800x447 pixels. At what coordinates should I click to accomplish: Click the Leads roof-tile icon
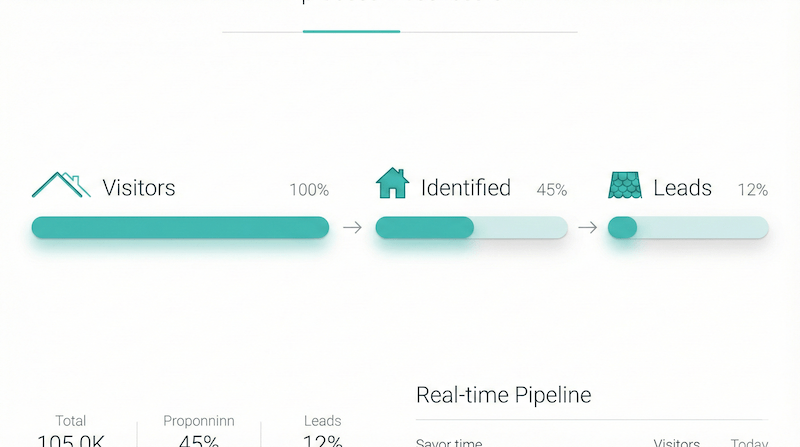click(x=625, y=185)
